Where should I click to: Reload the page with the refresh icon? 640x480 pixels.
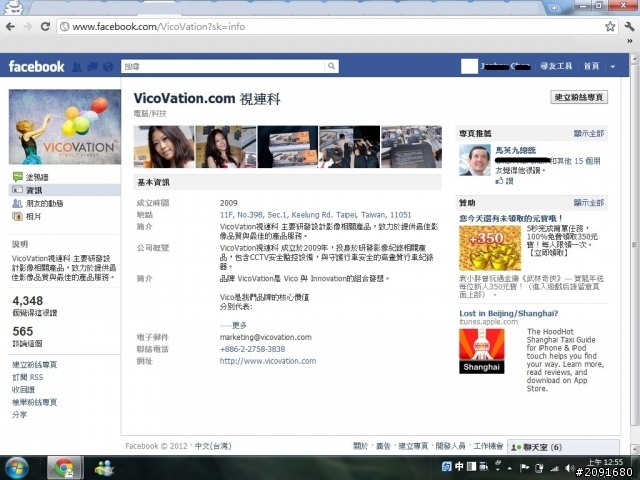[x=45, y=27]
